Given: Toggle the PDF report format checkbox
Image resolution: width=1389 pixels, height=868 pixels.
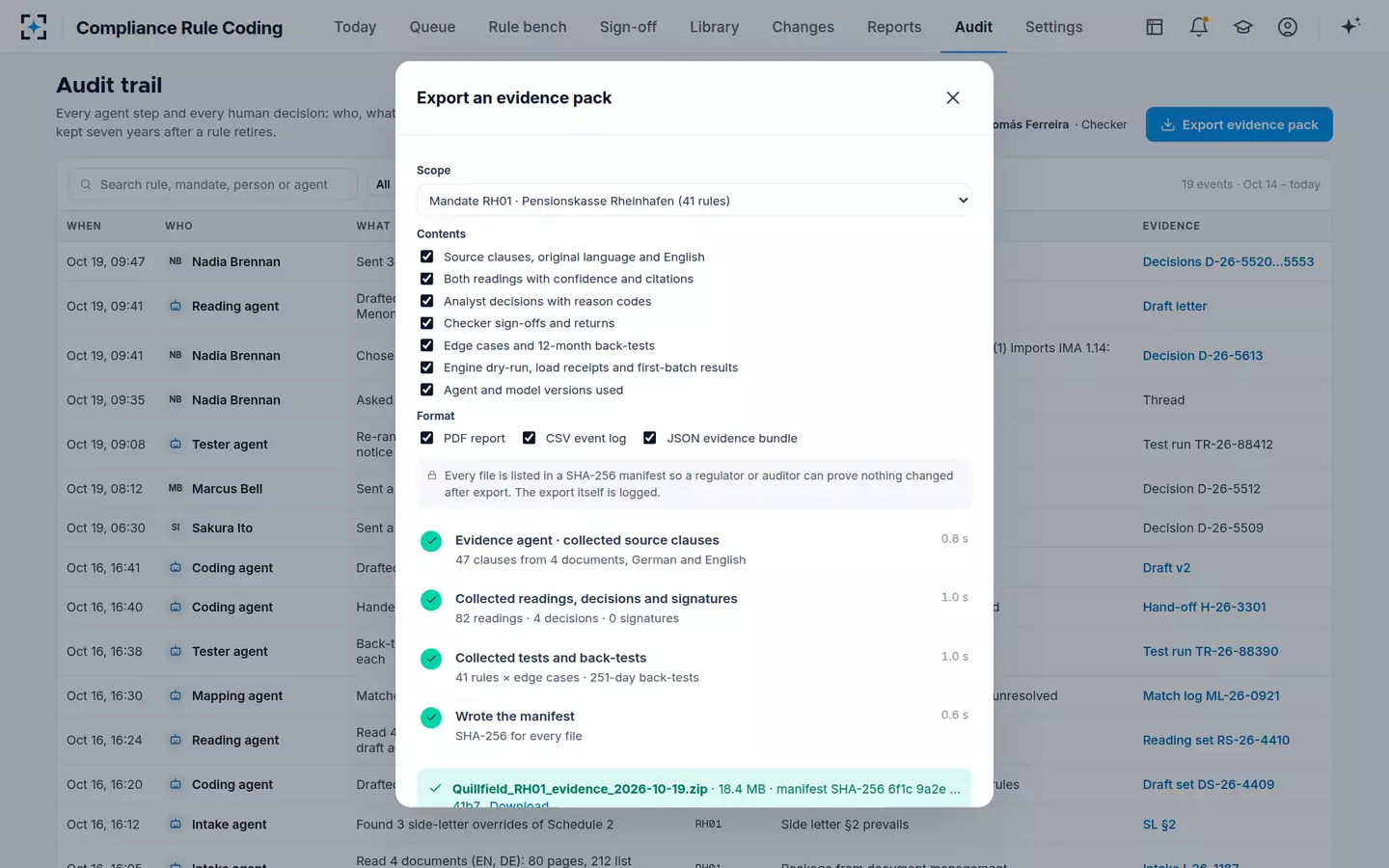Looking at the screenshot, I should coord(426,438).
